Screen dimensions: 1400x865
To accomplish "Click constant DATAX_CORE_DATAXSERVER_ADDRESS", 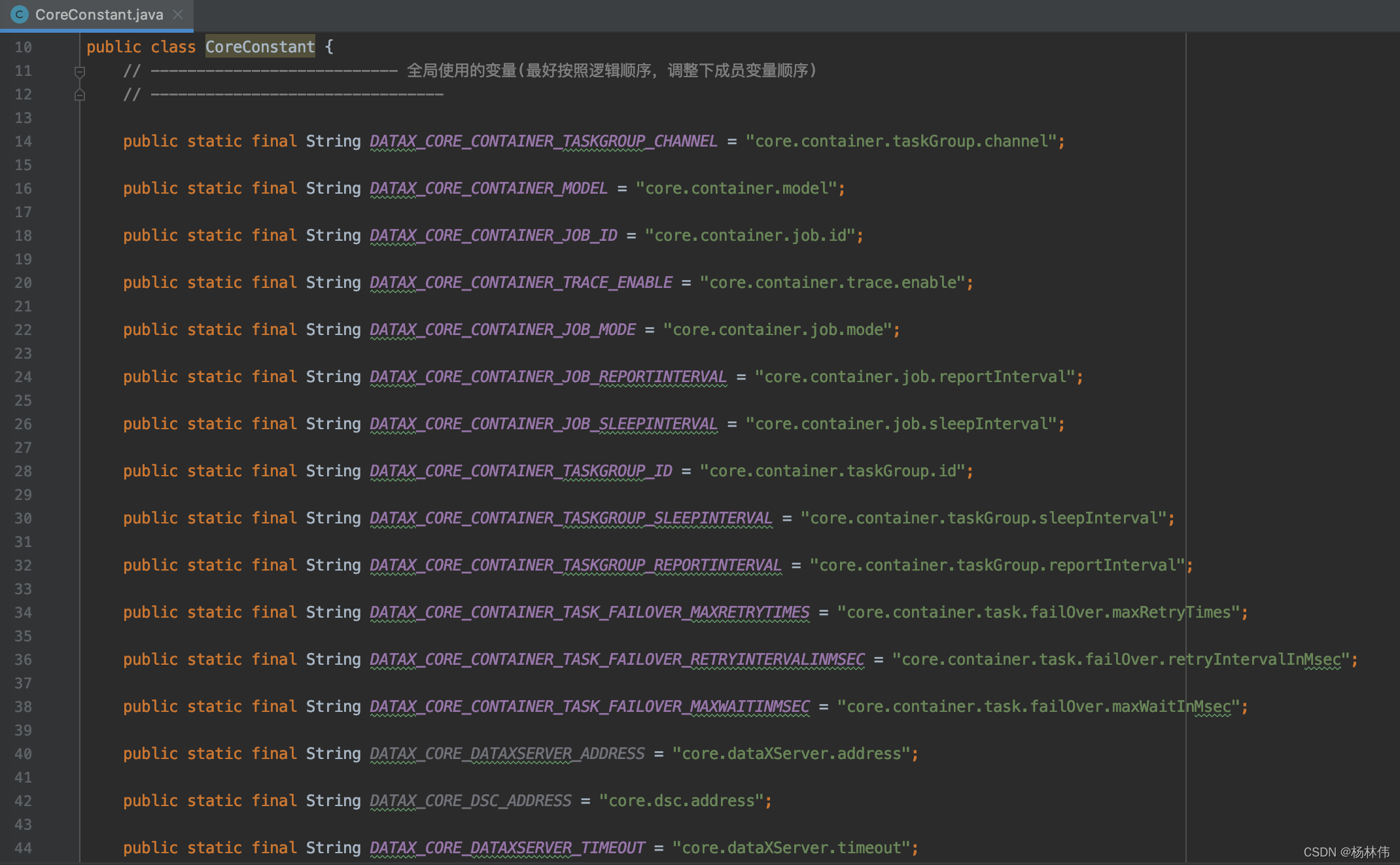I will point(506,753).
